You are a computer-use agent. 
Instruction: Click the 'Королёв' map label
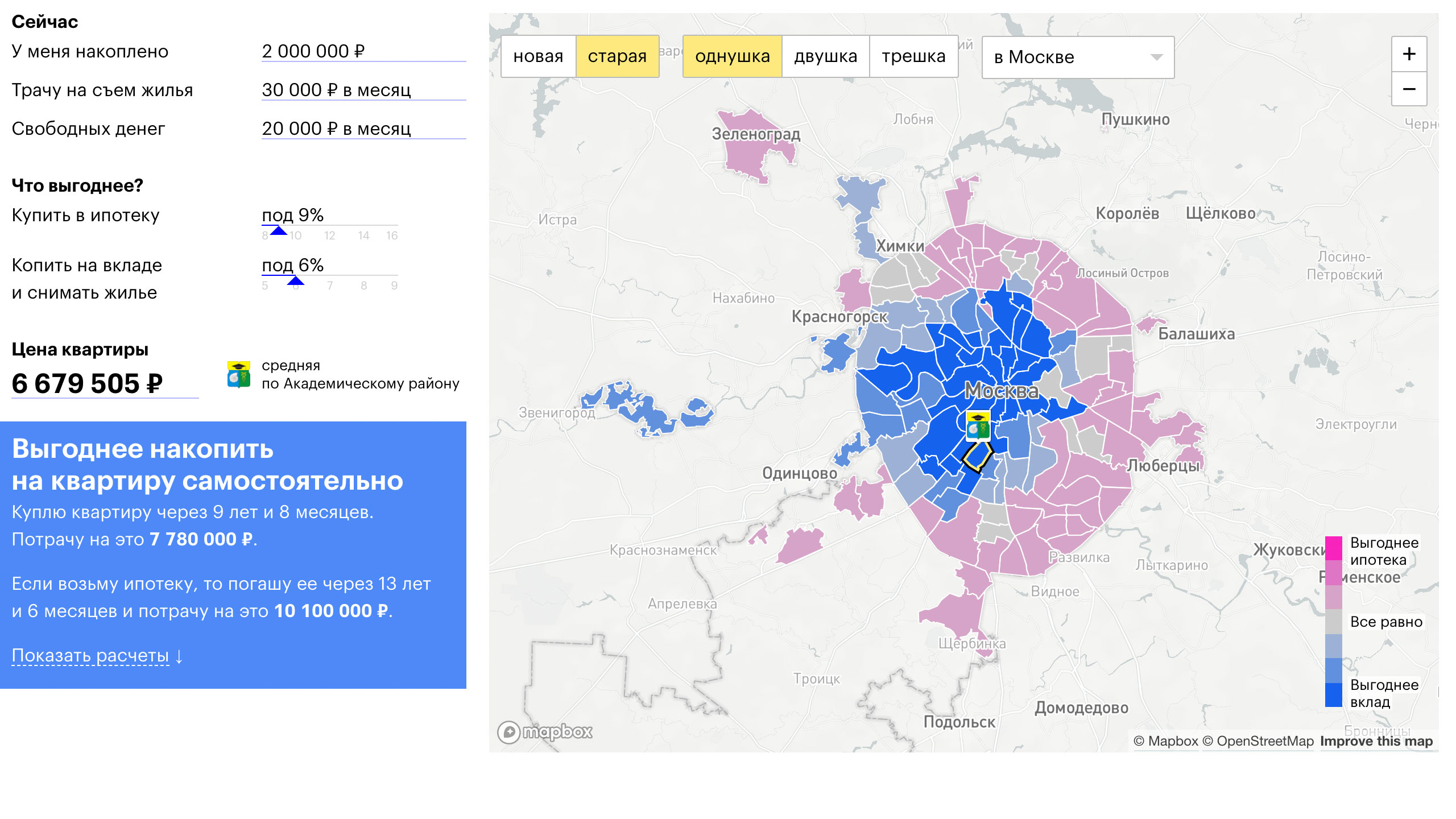coord(1127,213)
